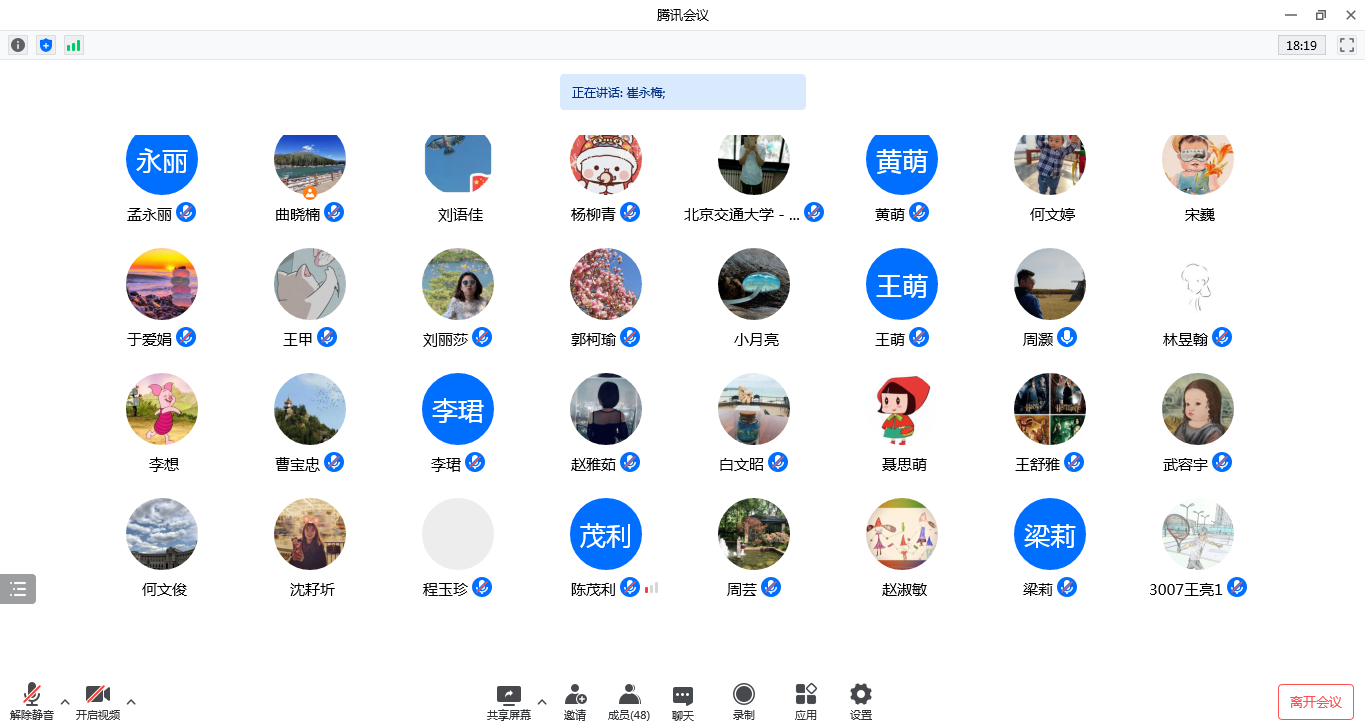The image size is (1365, 724).
Task: Unmute the microphone
Action: pos(32,701)
